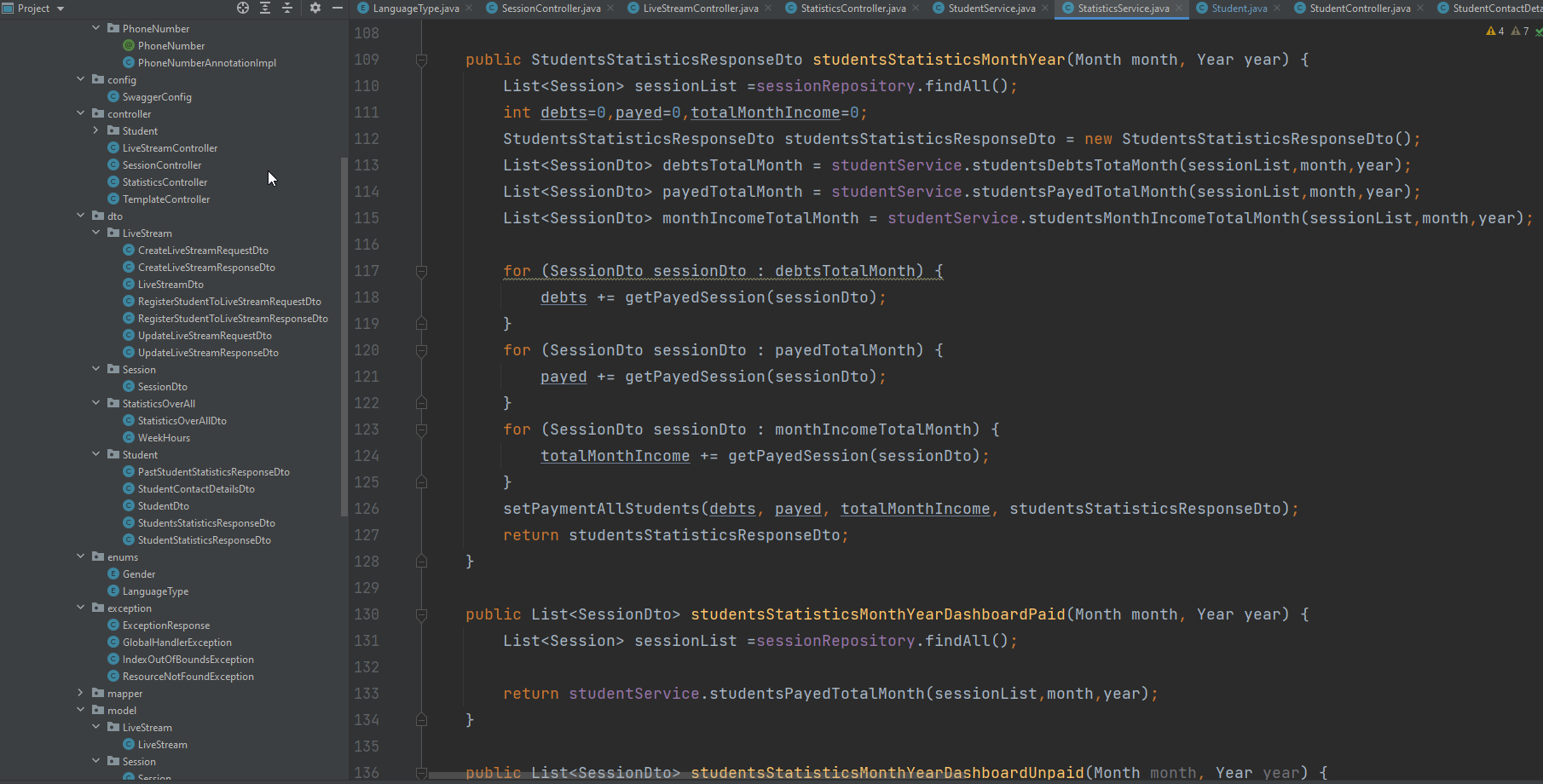Click the PhoneNumber annotation icon
The width and height of the screenshot is (1543, 784).
129,45
